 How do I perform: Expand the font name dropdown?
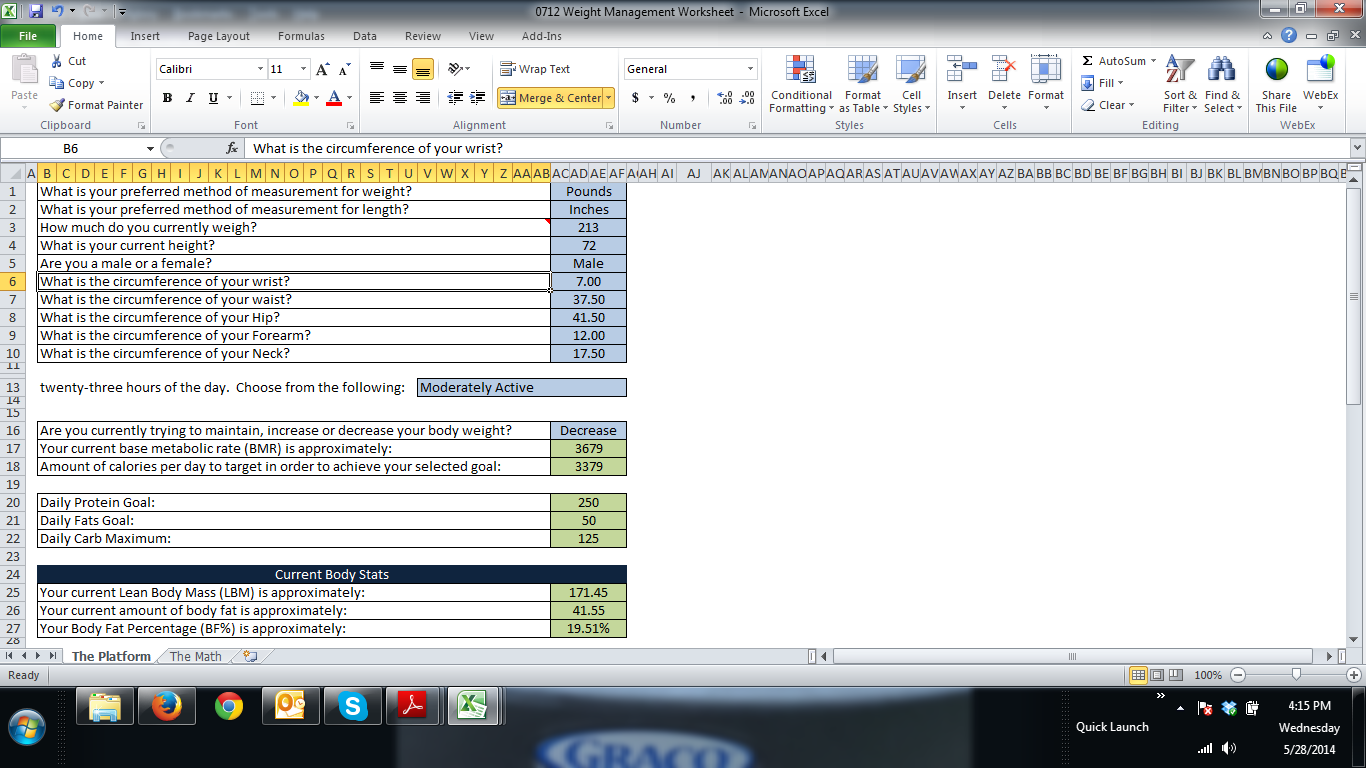(x=260, y=69)
